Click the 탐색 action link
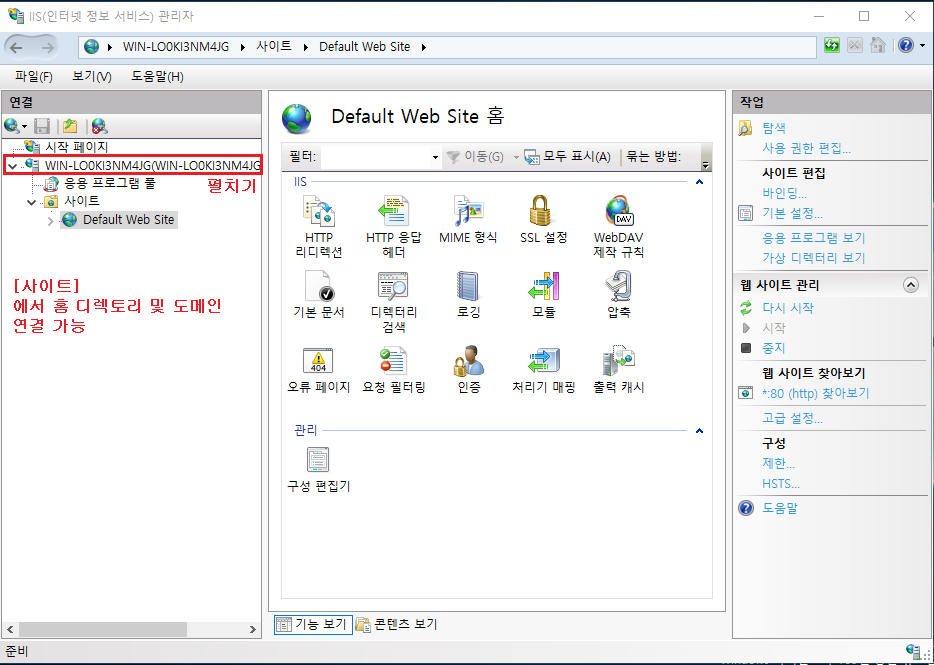This screenshot has width=934, height=665. 774,128
